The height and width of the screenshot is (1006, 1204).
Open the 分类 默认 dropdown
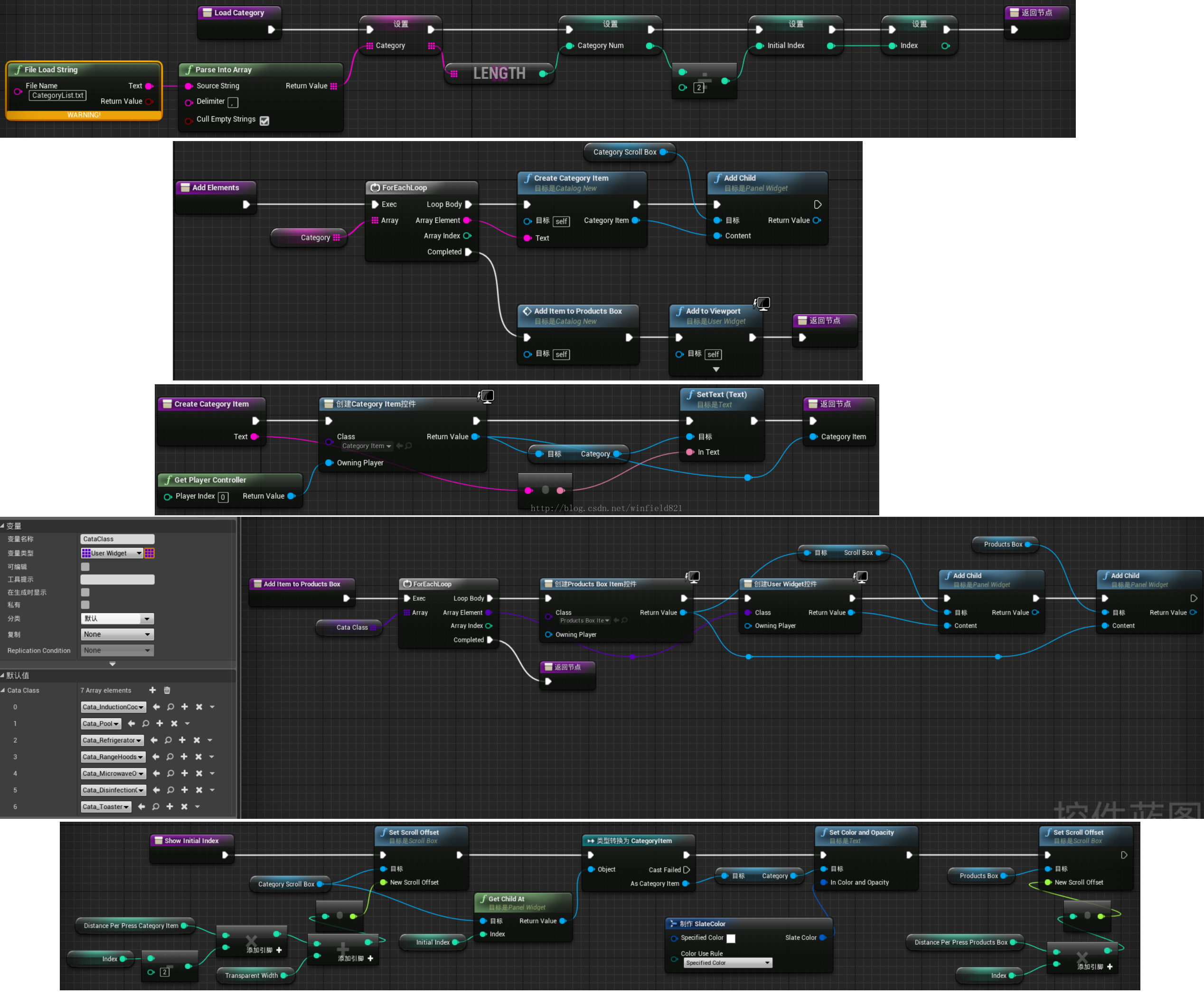tap(118, 618)
